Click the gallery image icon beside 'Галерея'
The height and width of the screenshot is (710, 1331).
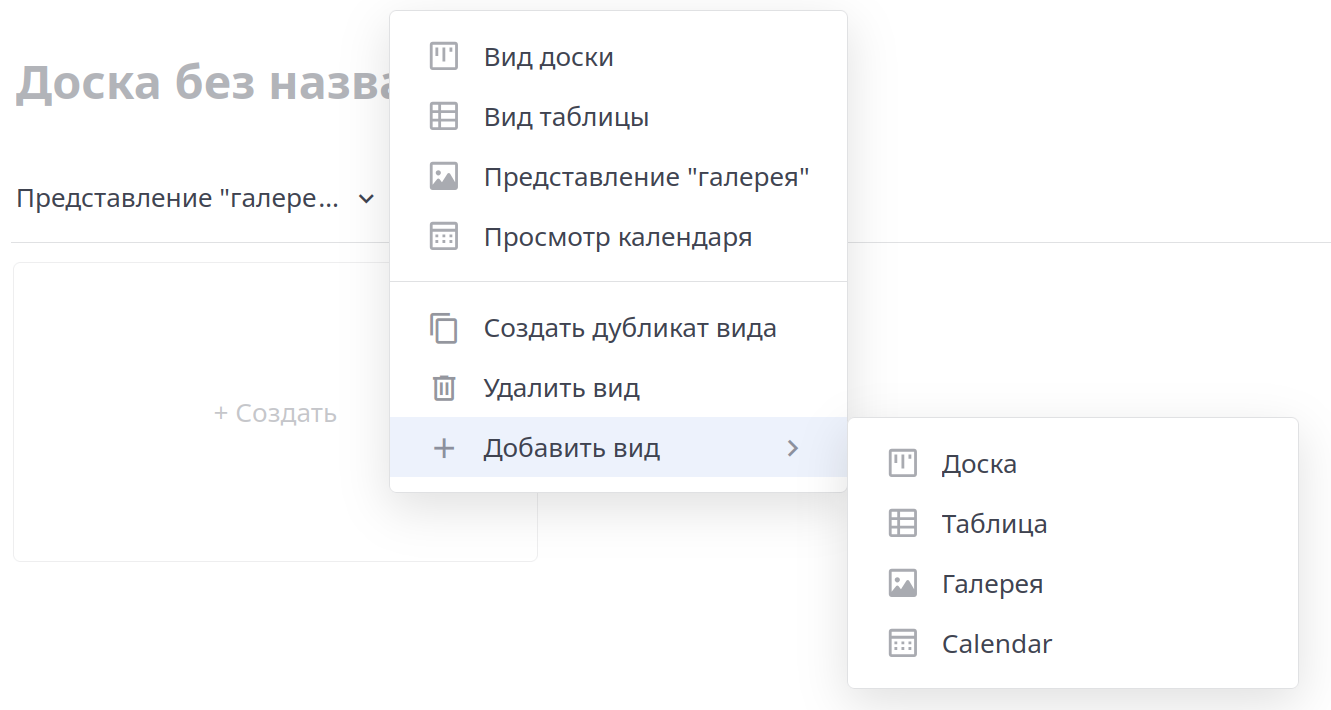point(903,583)
